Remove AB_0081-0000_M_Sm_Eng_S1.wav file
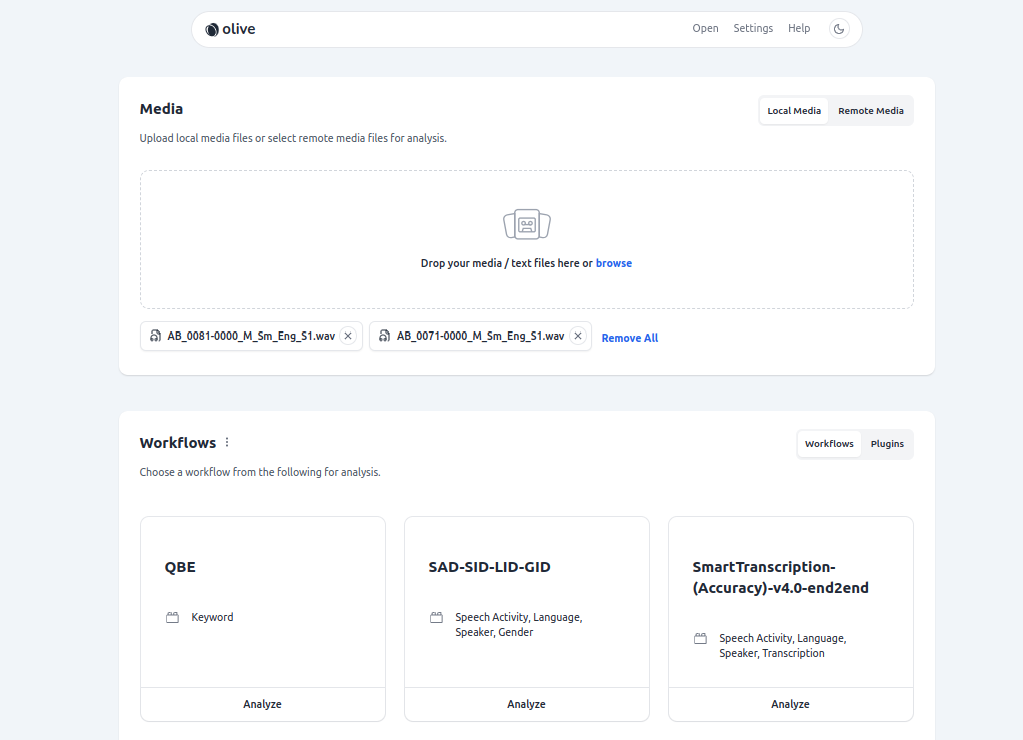This screenshot has height=740, width=1023. (348, 336)
